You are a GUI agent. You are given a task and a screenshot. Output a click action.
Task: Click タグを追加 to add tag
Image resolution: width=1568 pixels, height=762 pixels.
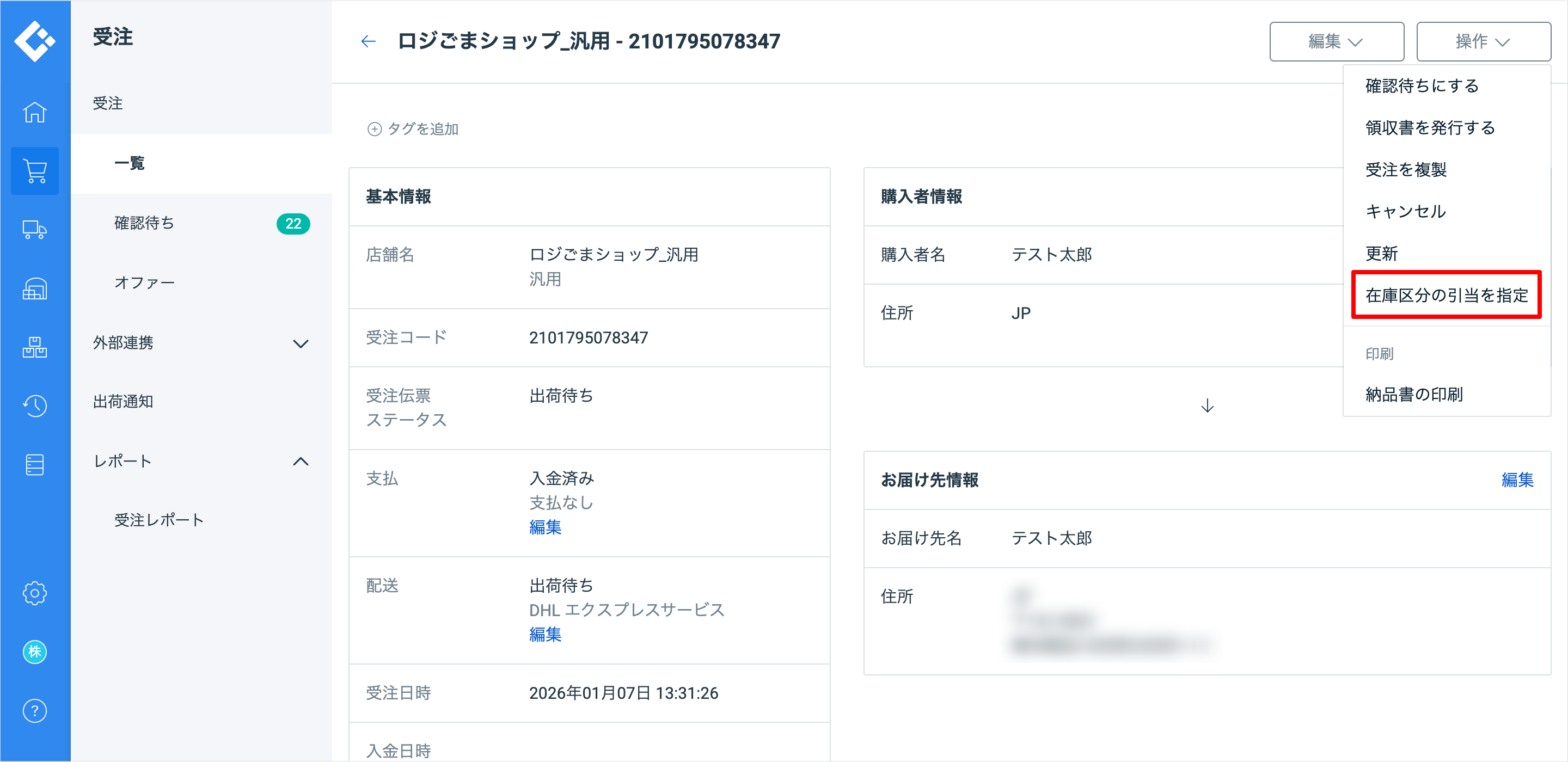[413, 129]
